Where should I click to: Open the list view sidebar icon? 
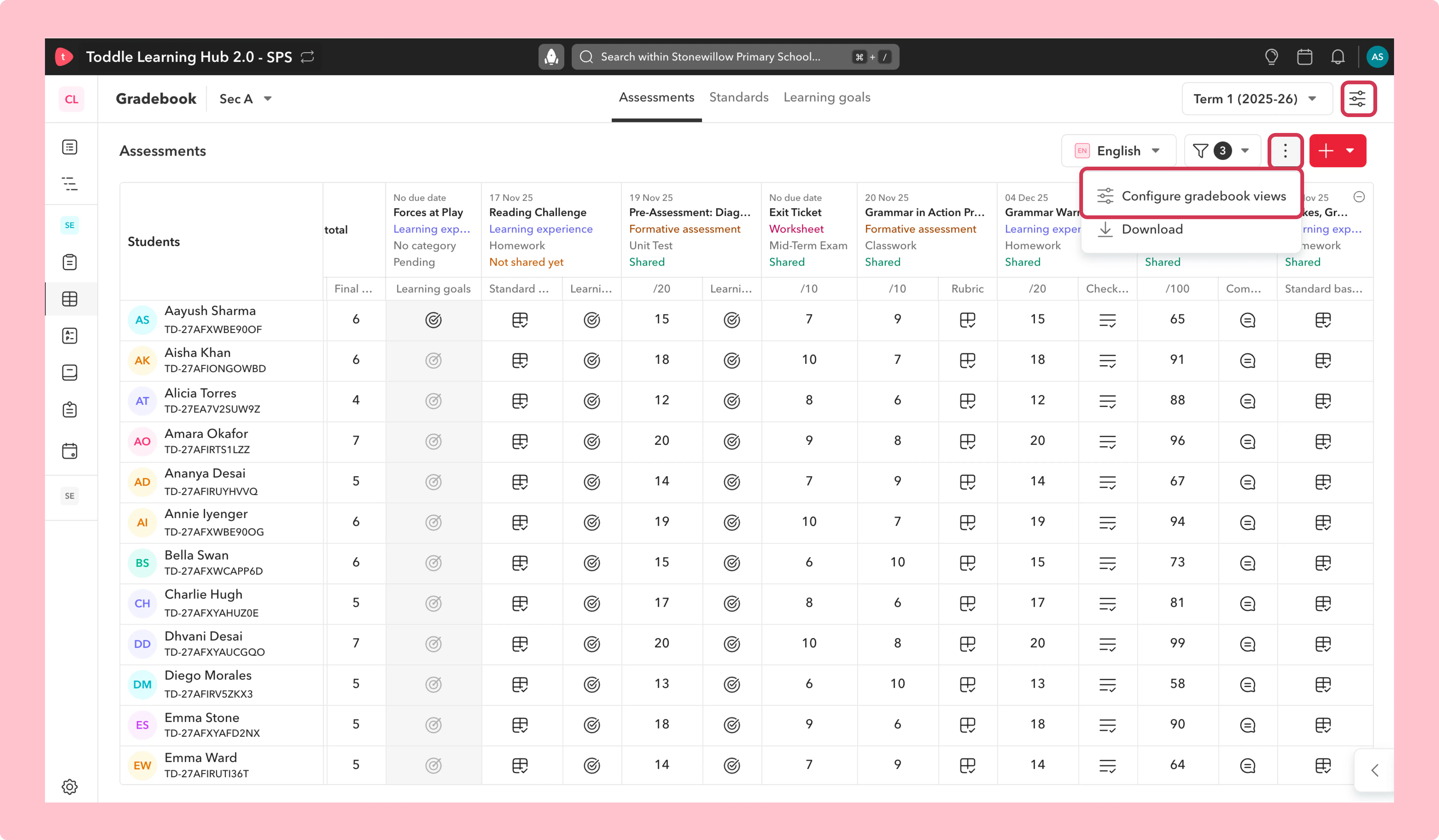(70, 147)
